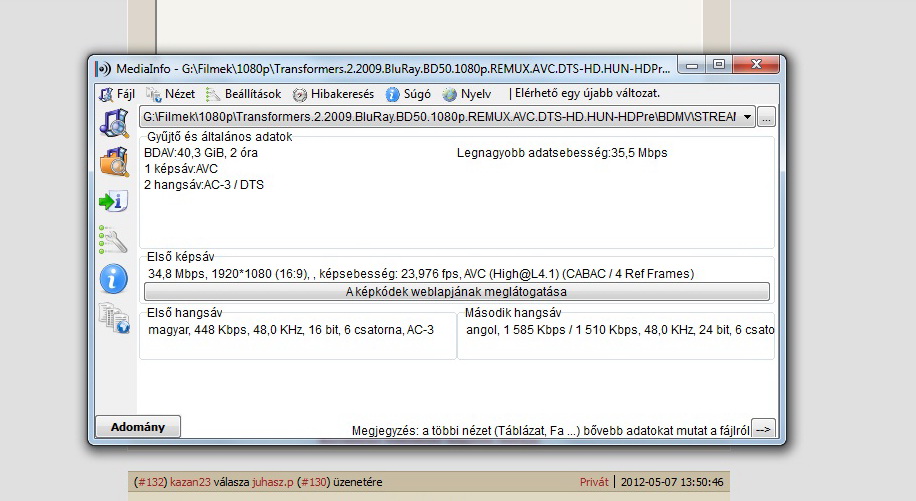Click 'Elérhető egy újabb változat' notice
The height and width of the screenshot is (501, 916).
[x=587, y=93]
